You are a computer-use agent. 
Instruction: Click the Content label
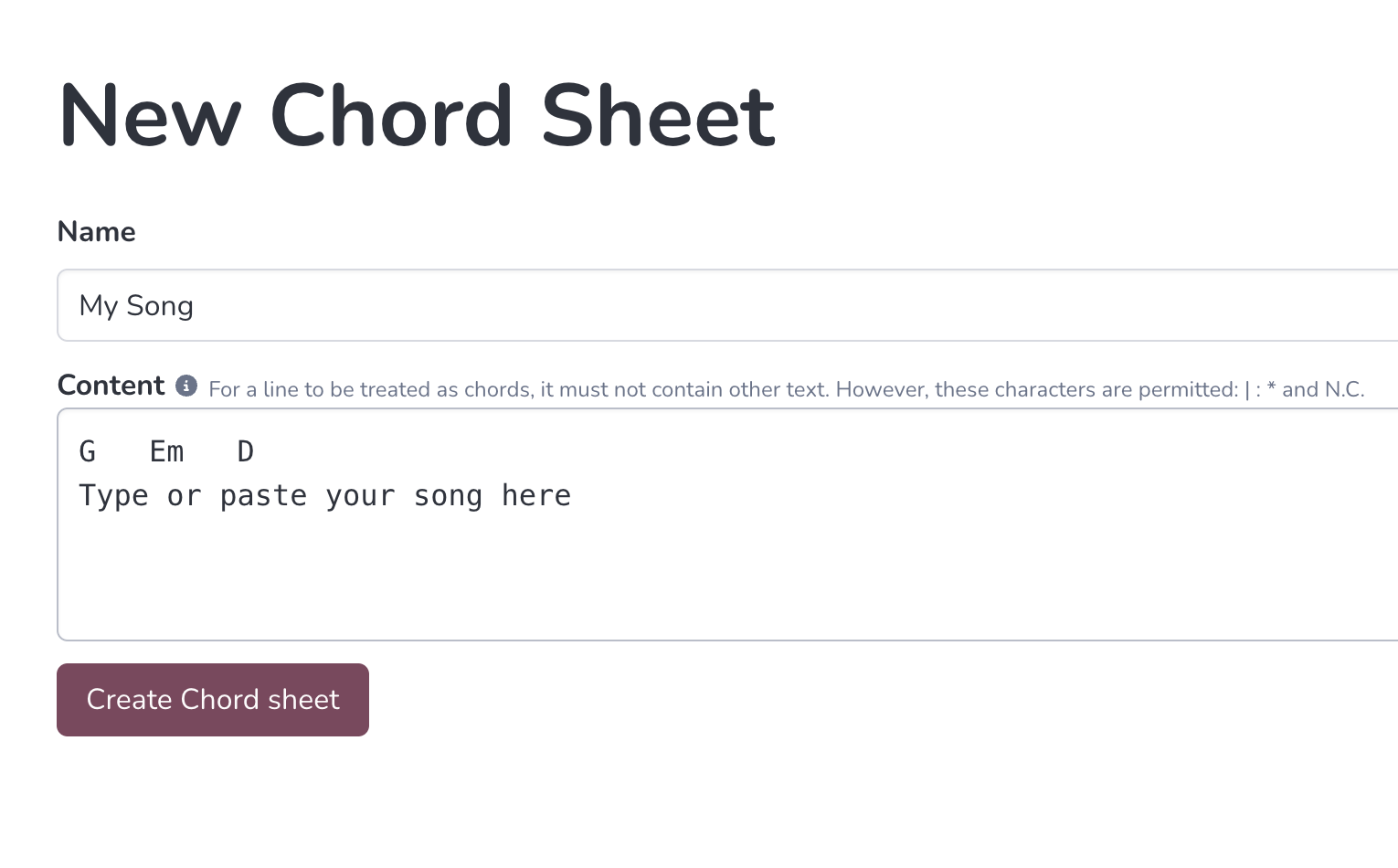(111, 386)
